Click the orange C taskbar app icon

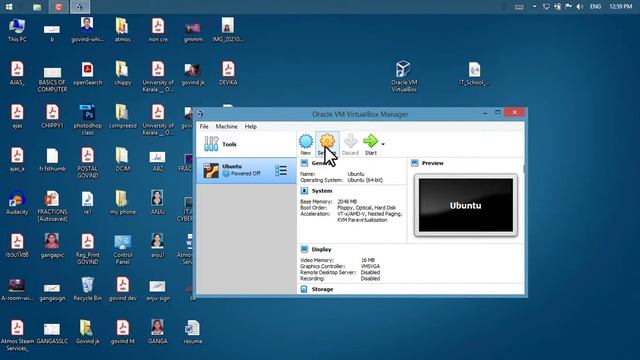[x=58, y=7]
